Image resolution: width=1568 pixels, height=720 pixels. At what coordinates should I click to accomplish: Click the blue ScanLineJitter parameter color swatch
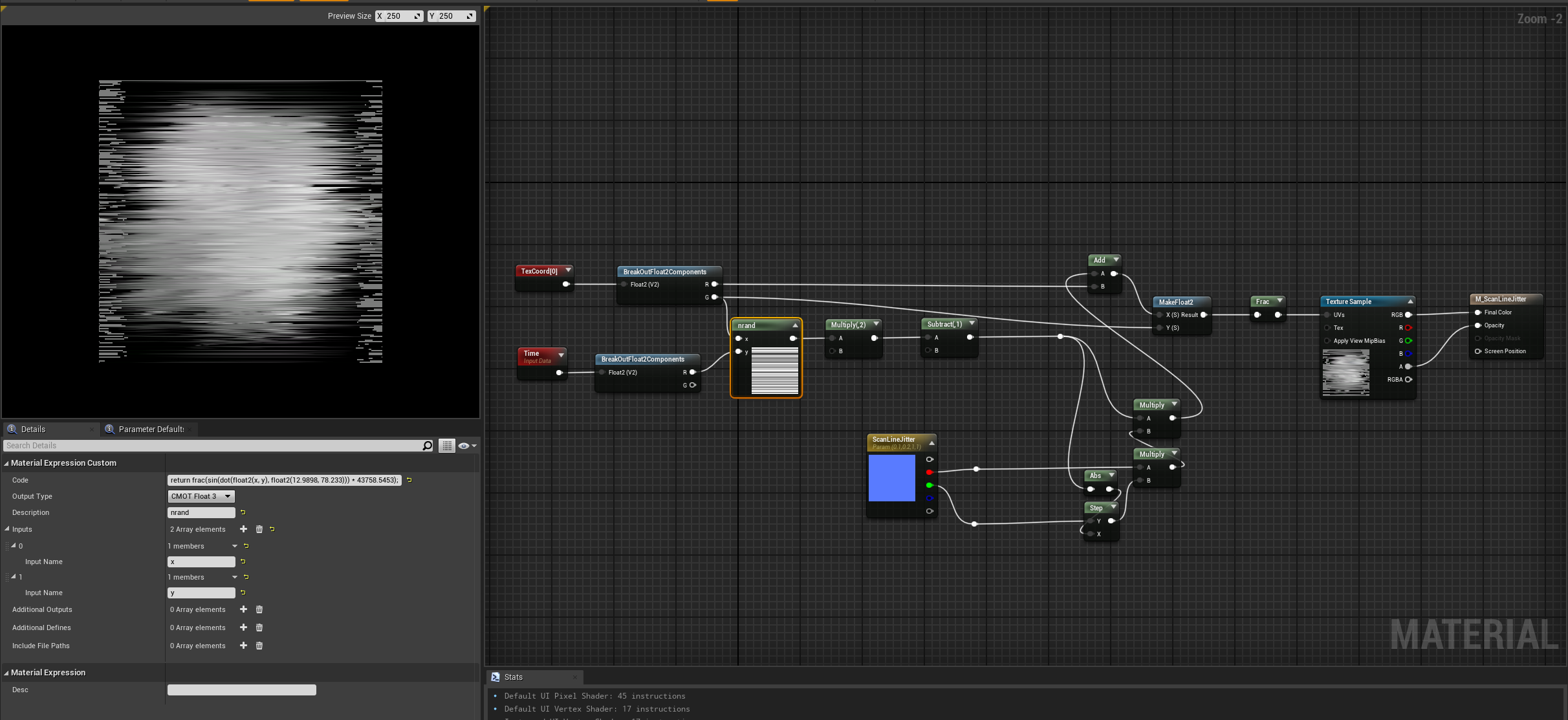coord(893,479)
